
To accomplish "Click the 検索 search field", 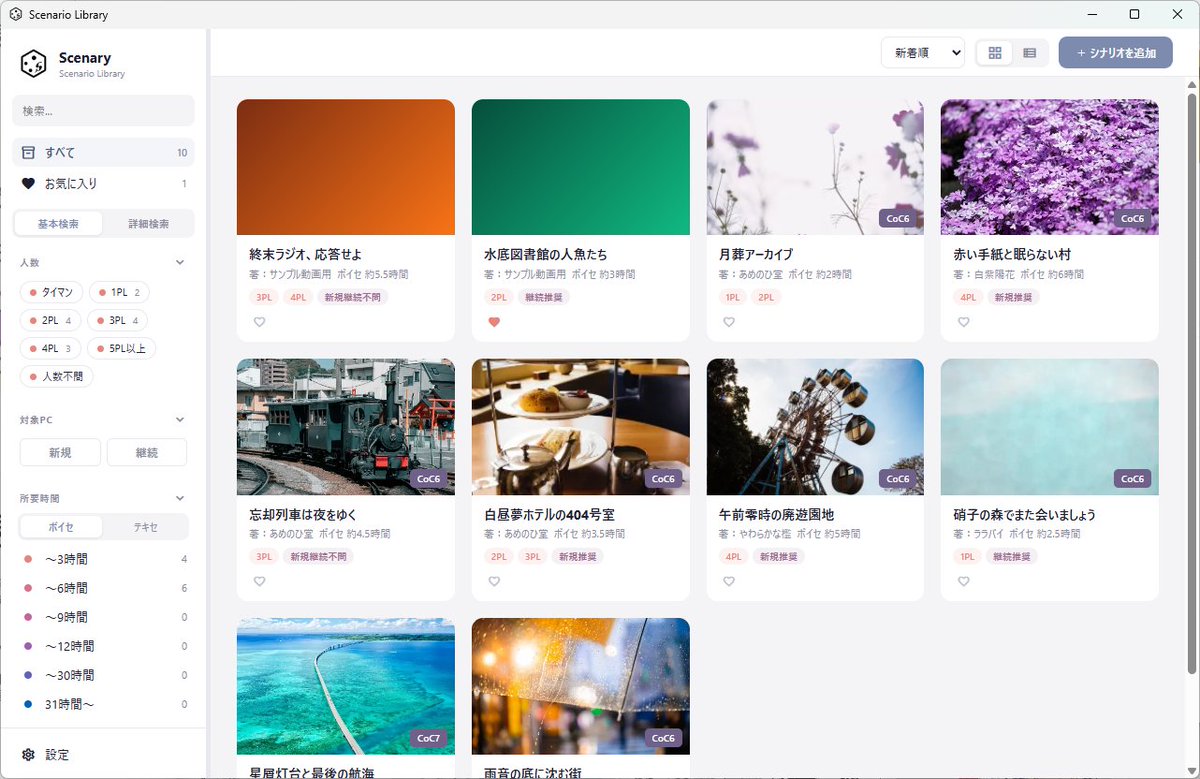I will click(x=103, y=111).
